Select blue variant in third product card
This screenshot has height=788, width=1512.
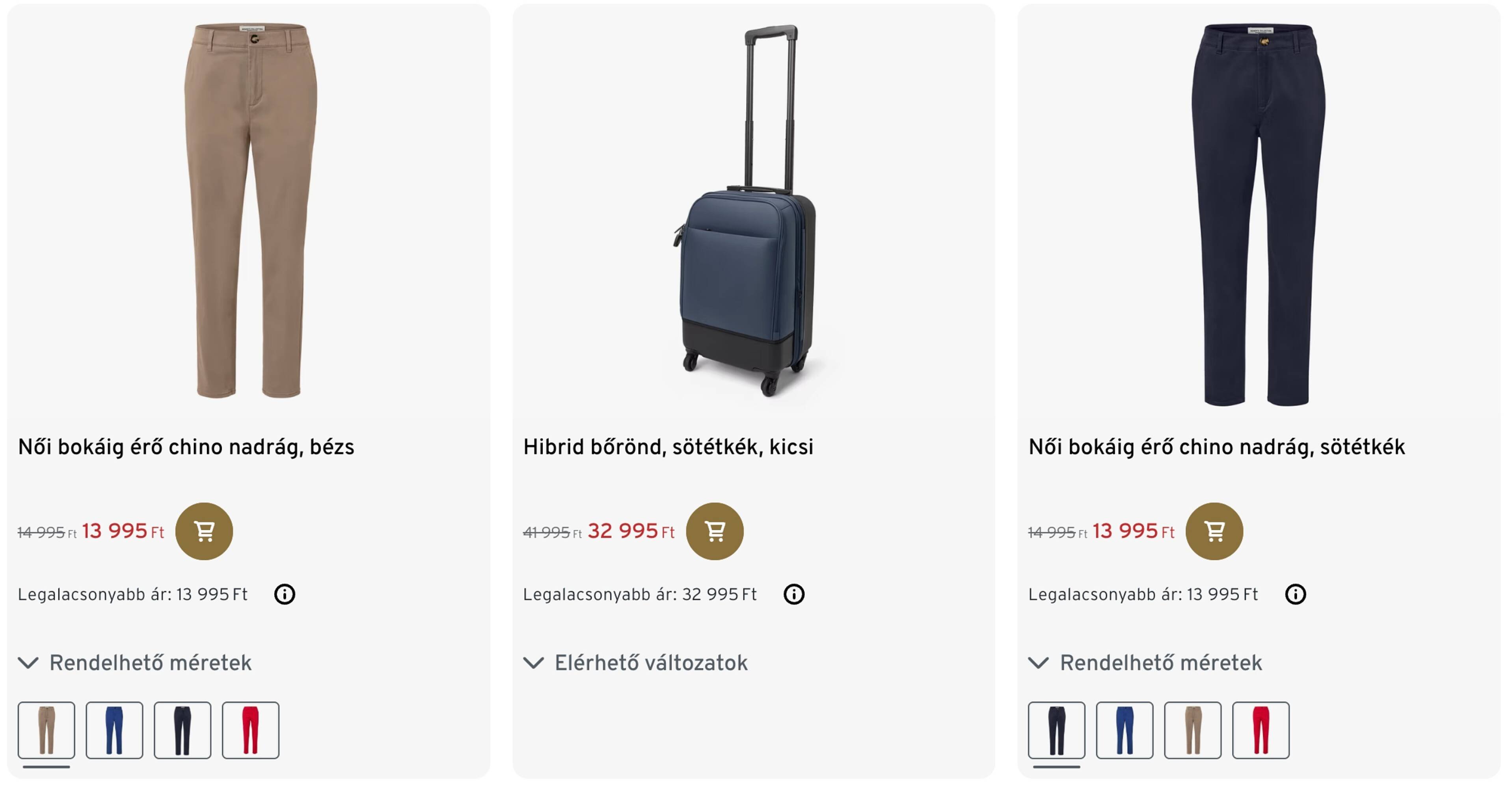point(1125,730)
